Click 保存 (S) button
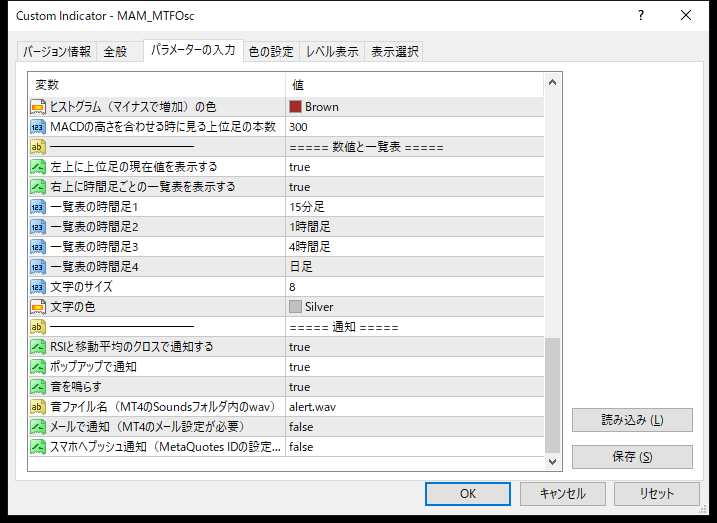The width and height of the screenshot is (717, 523). (x=632, y=457)
